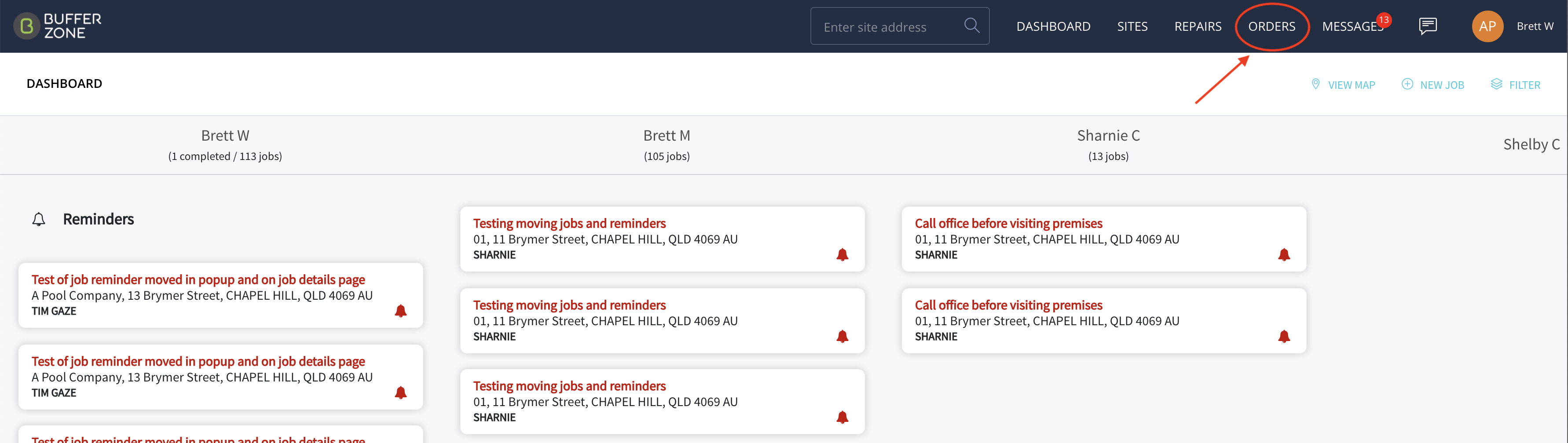Open the Dashboard nav item

(1053, 27)
